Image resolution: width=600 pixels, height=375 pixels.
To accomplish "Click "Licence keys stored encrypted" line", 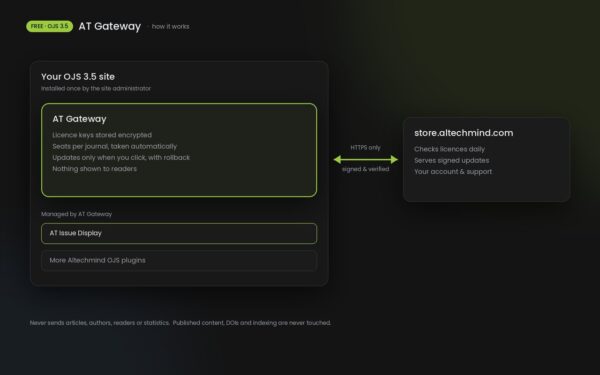I will [x=102, y=135].
